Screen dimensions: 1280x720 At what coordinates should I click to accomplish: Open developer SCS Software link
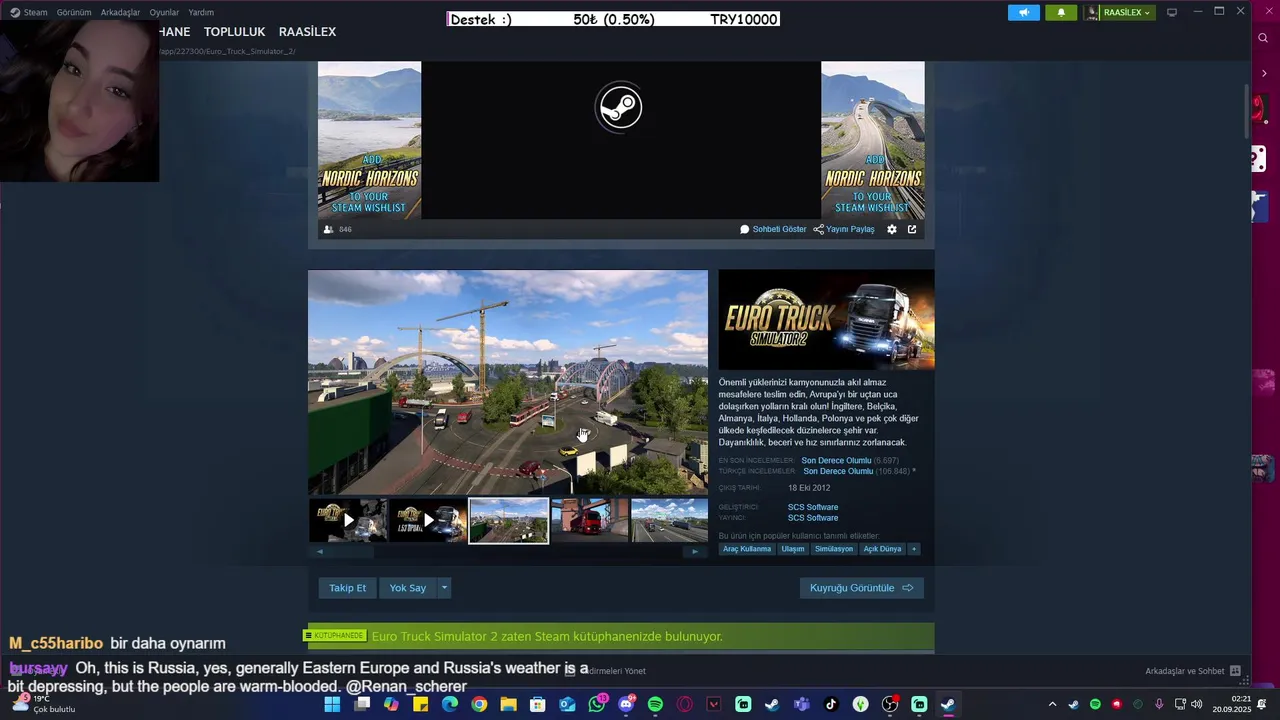click(813, 507)
